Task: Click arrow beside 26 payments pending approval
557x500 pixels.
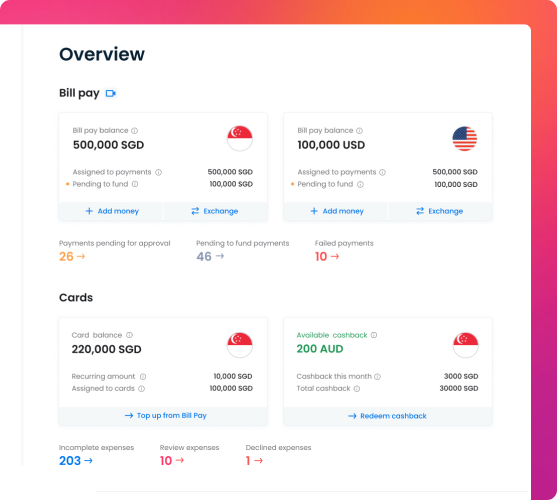Action: point(81,256)
